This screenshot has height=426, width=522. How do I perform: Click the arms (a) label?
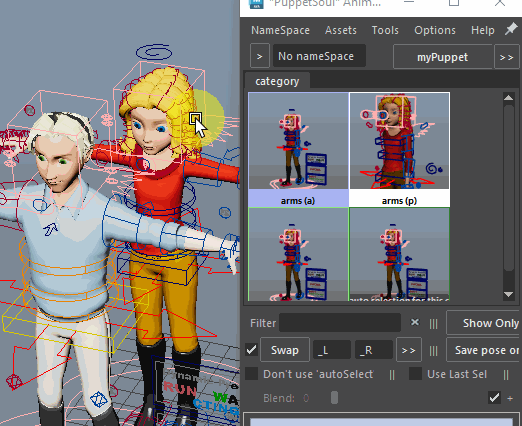pyautogui.click(x=298, y=201)
